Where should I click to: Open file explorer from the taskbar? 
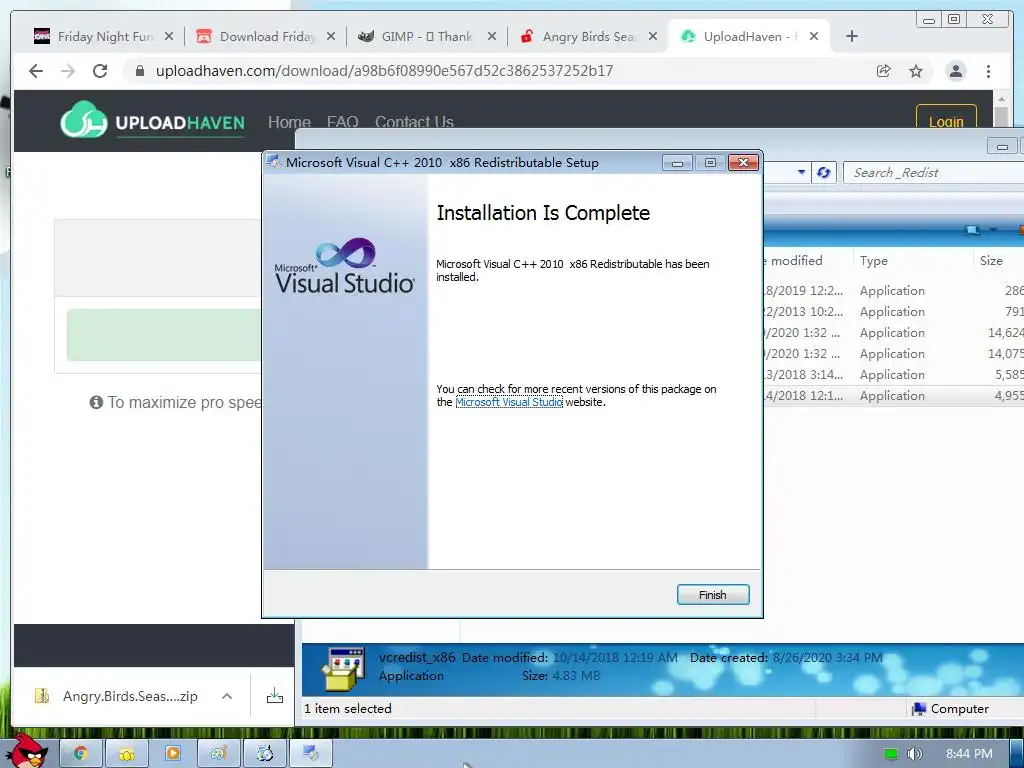point(127,754)
